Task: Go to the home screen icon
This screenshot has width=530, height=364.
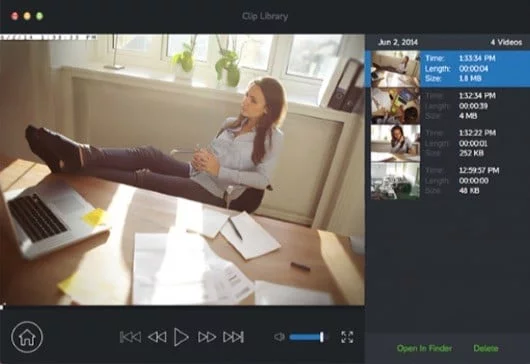Action: pos(27,337)
